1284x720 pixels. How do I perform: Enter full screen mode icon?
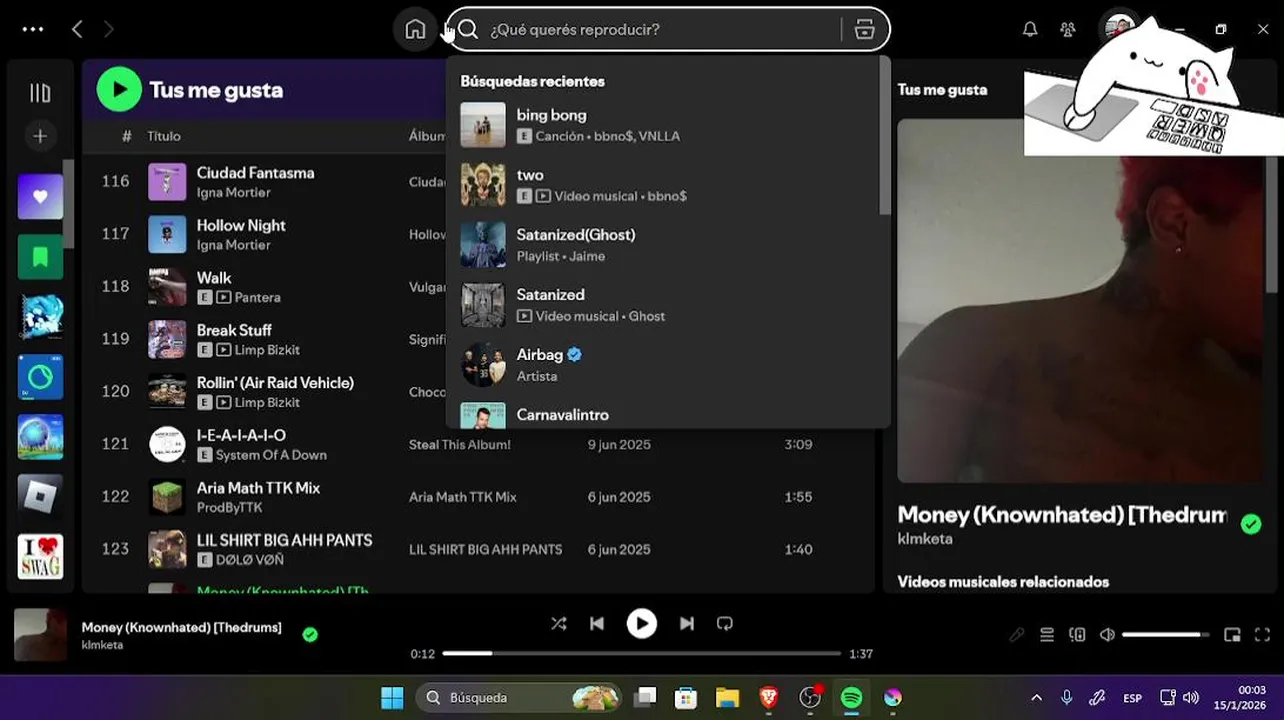[x=1262, y=635]
